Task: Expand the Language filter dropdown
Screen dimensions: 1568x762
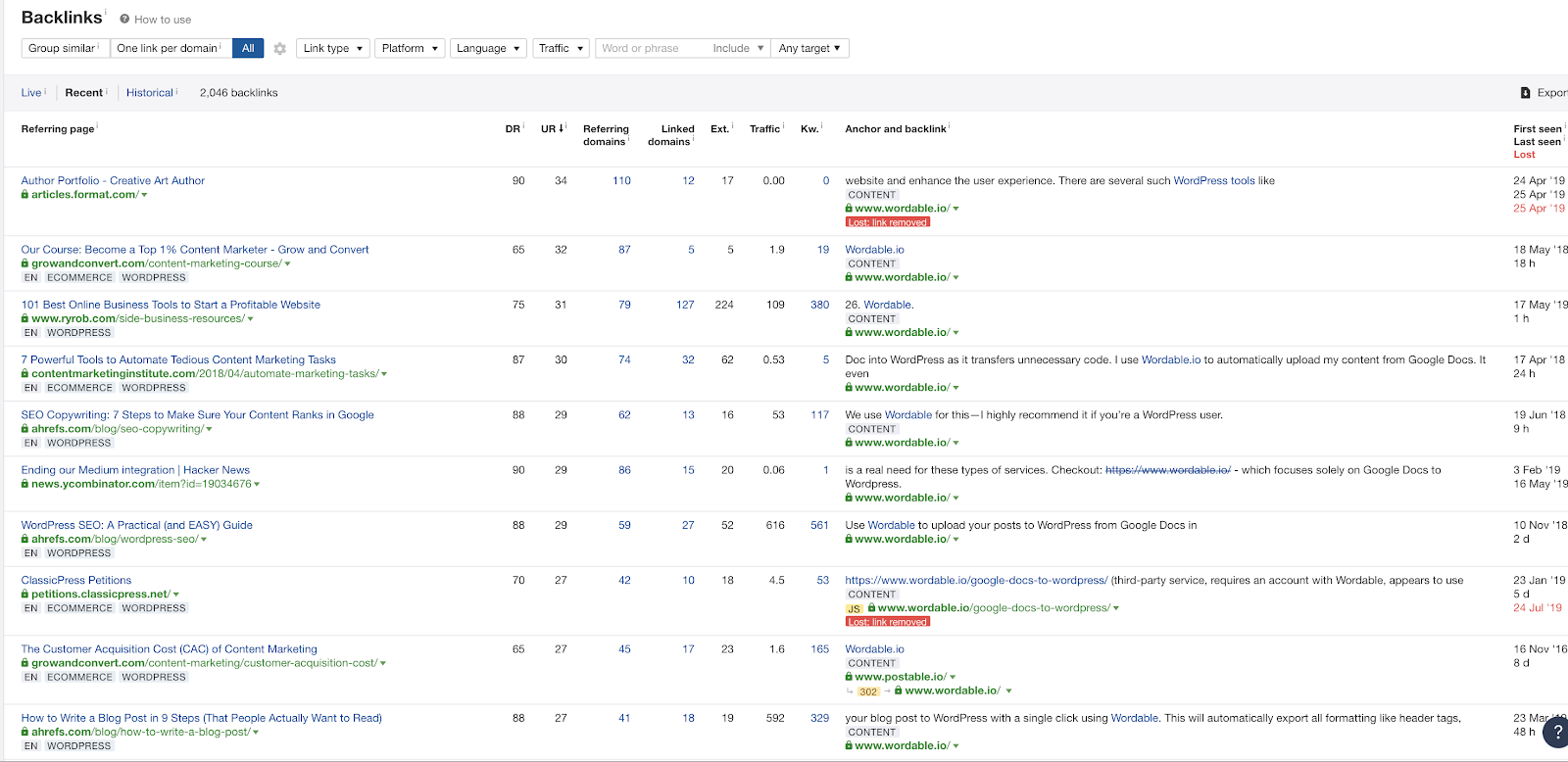Action: point(488,48)
